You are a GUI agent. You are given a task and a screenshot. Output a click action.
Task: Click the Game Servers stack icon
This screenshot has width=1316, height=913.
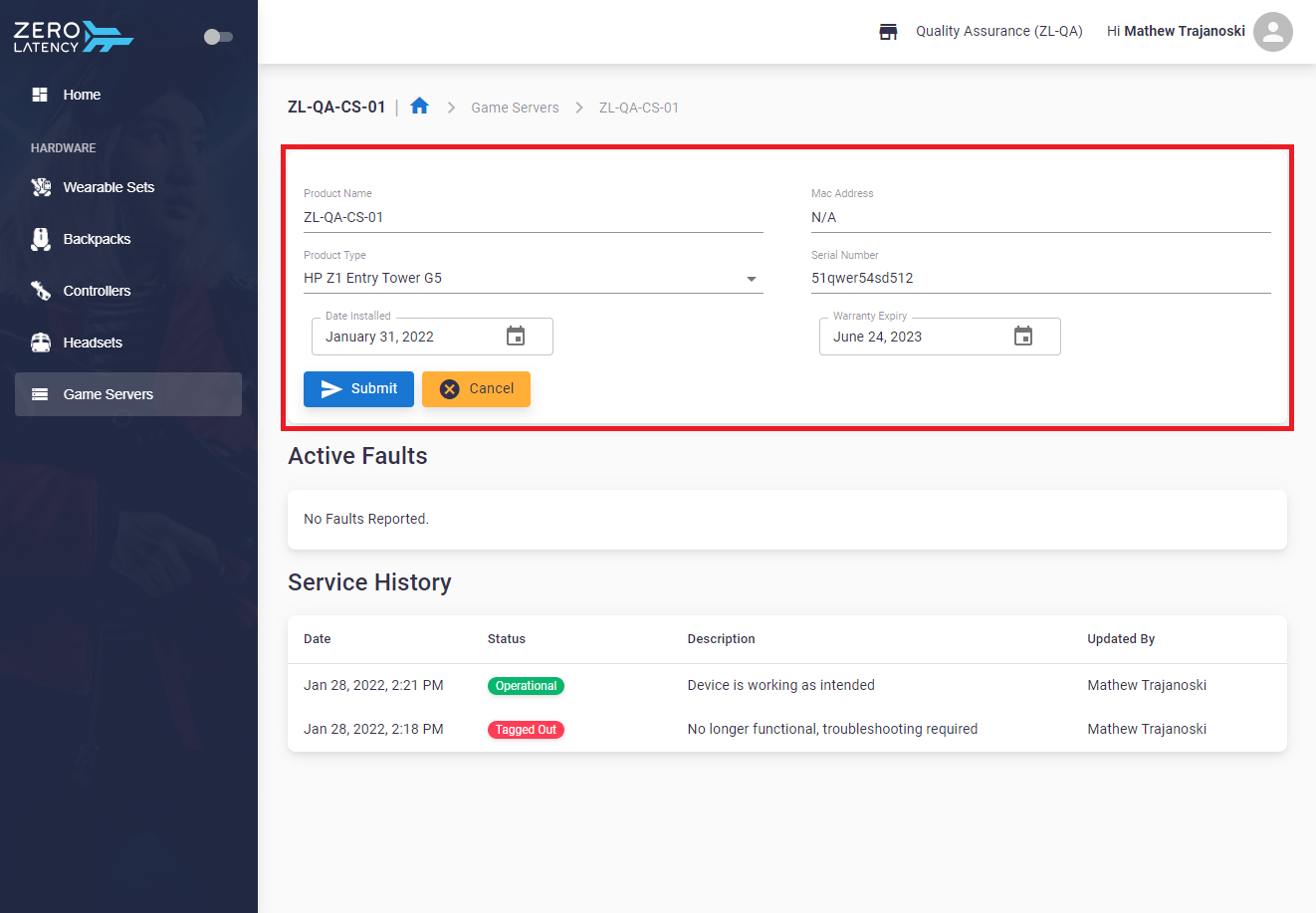point(40,394)
